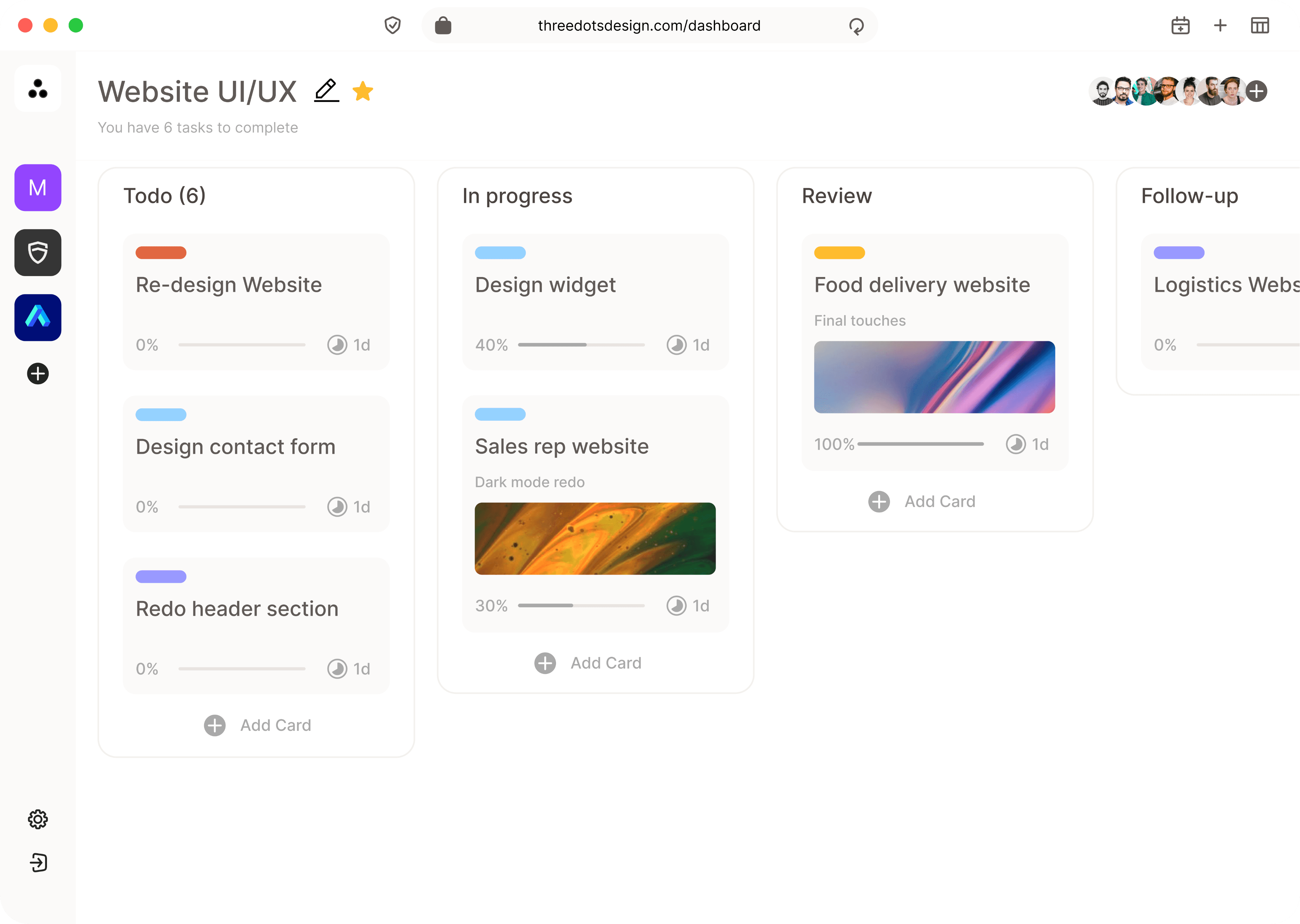
Task: Open the shield workspace in sidebar
Action: coord(37,253)
